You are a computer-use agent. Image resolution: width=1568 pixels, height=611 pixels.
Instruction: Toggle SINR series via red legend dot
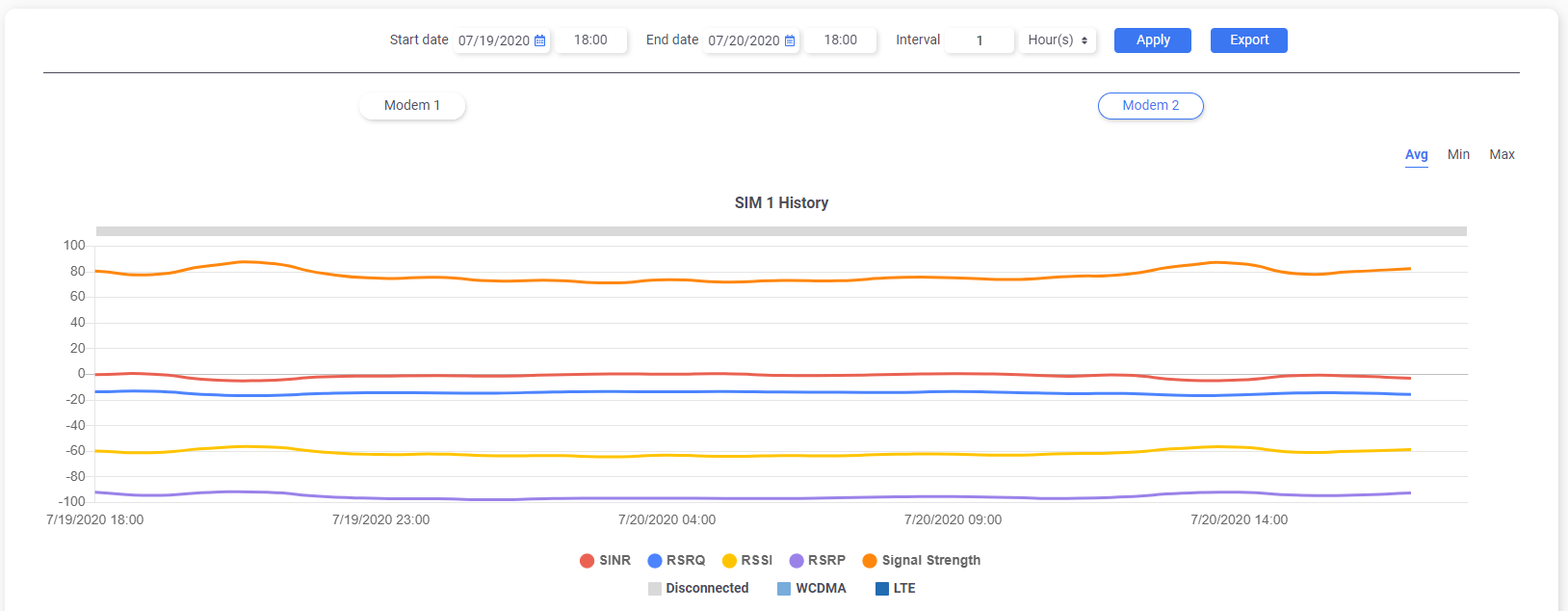click(587, 561)
